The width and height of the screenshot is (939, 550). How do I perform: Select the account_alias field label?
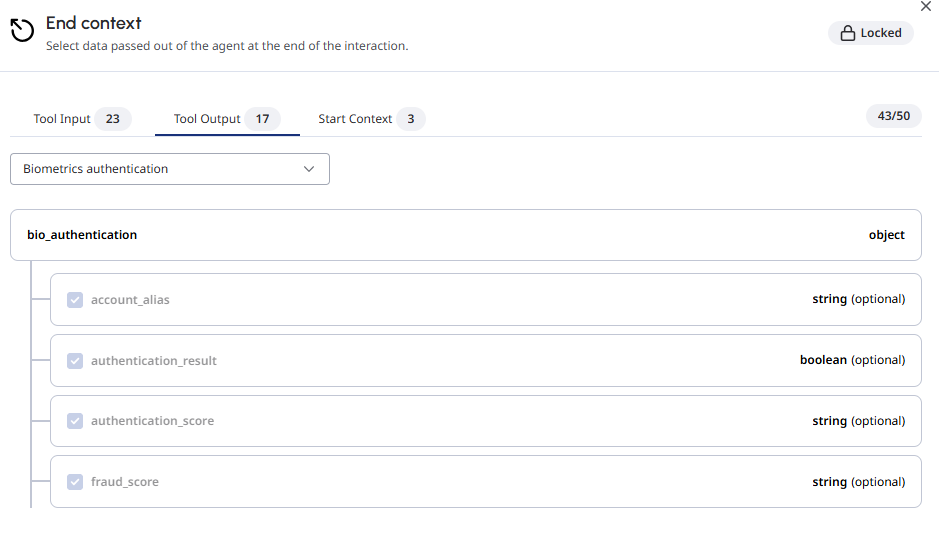(130, 300)
